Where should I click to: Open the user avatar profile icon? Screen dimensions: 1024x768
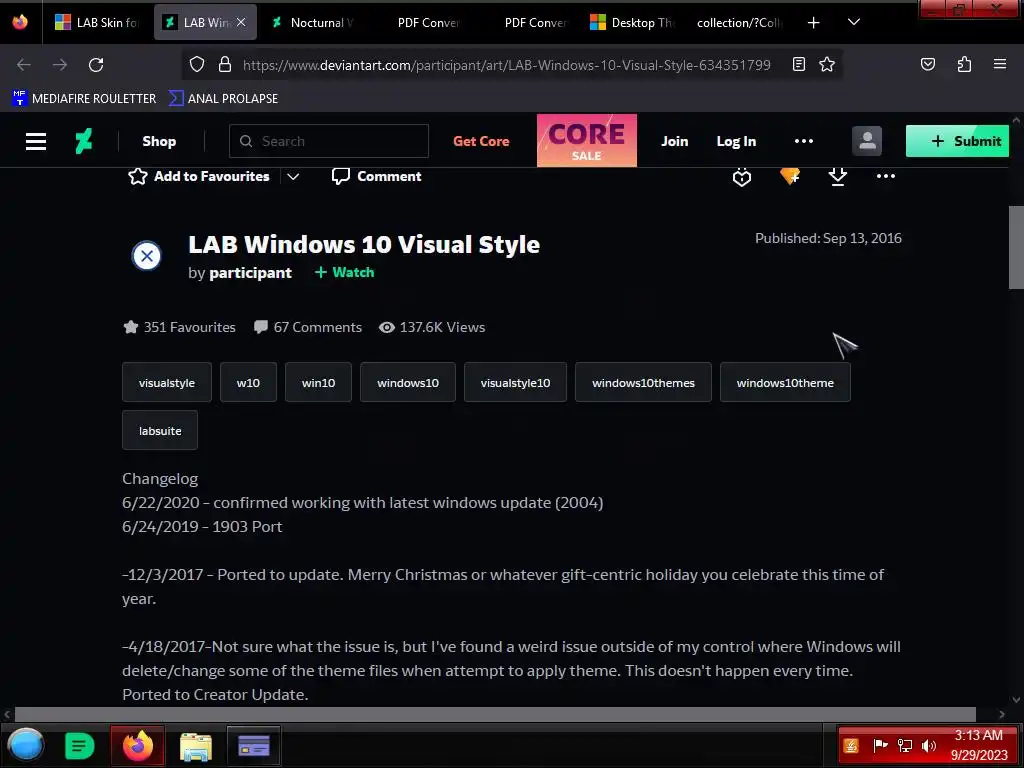[x=867, y=141]
